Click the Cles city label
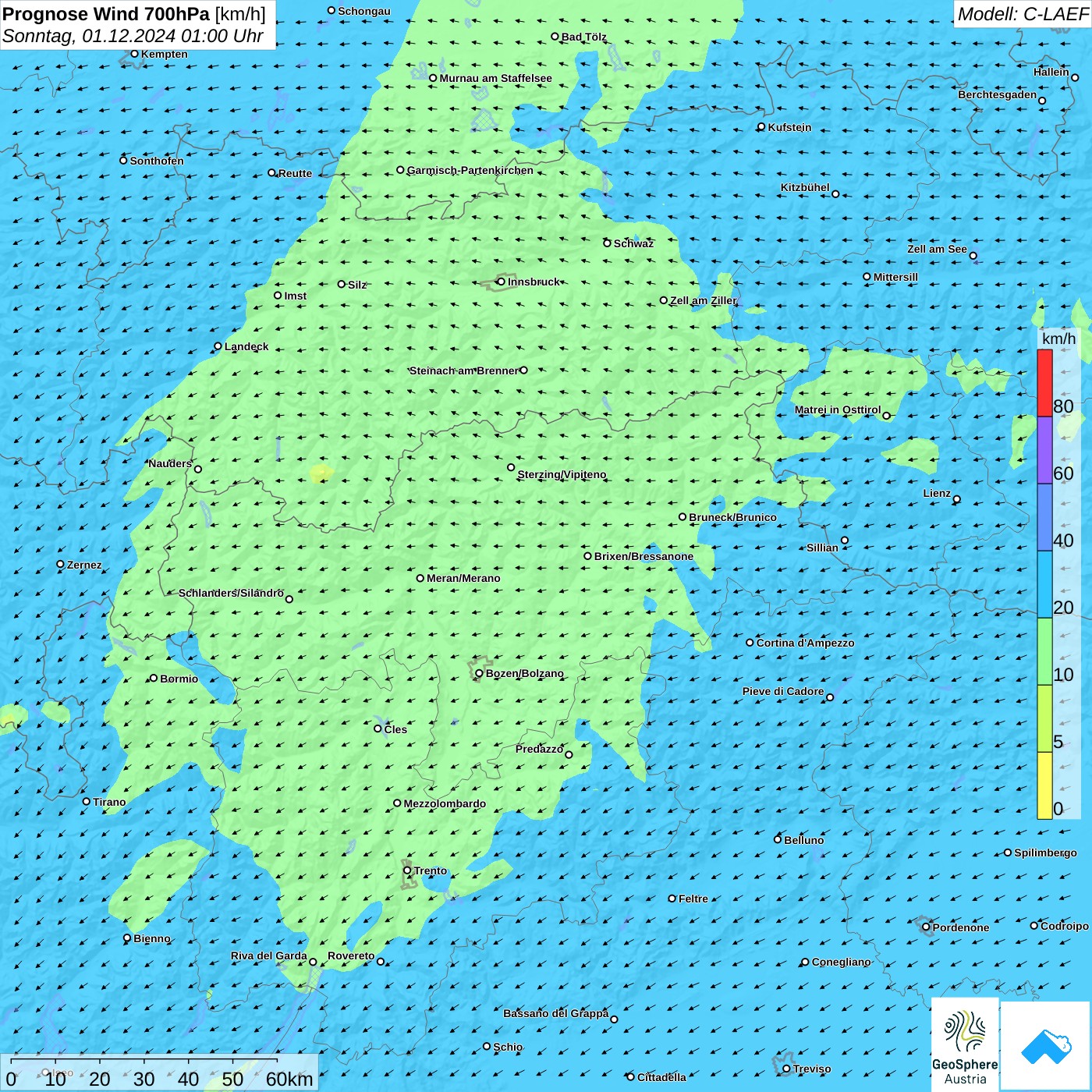Image resolution: width=1092 pixels, height=1092 pixels. coord(395,729)
